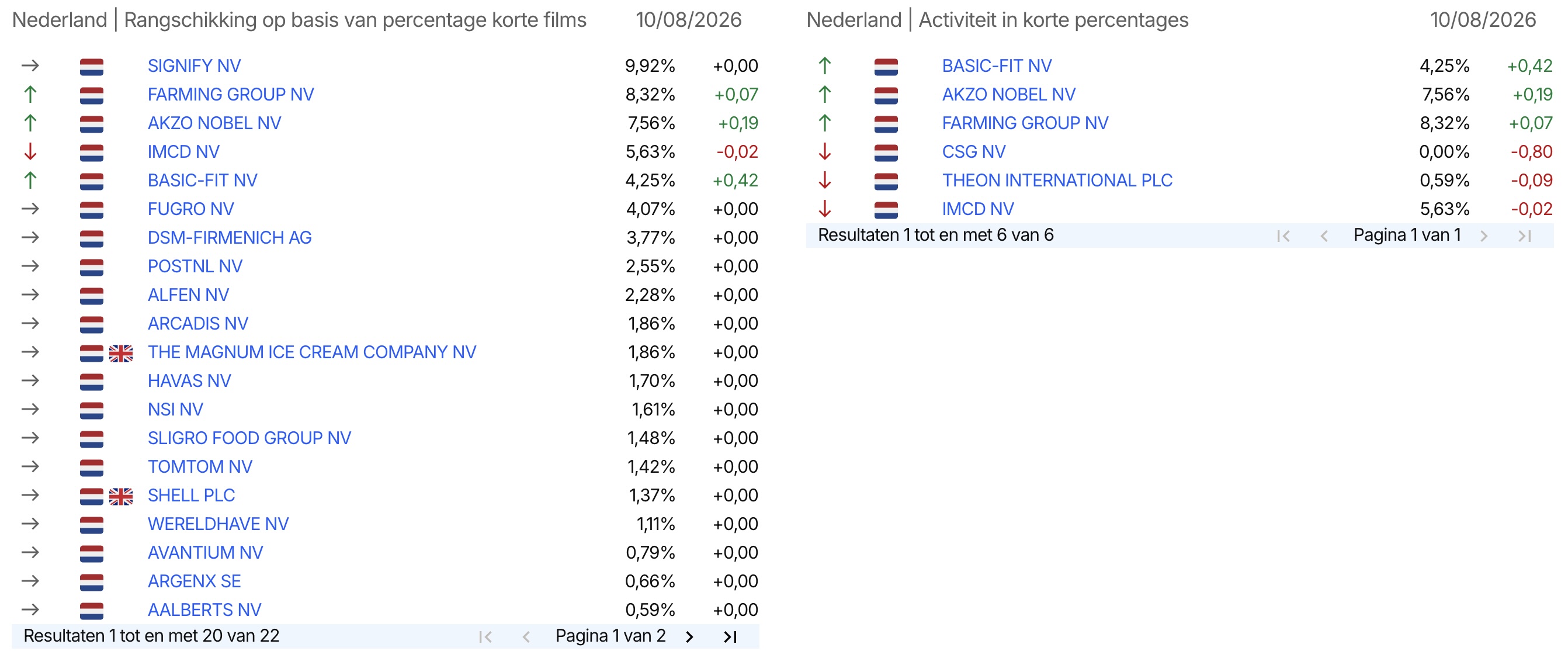Click the UK flag next to SHELL PLC

(x=120, y=496)
